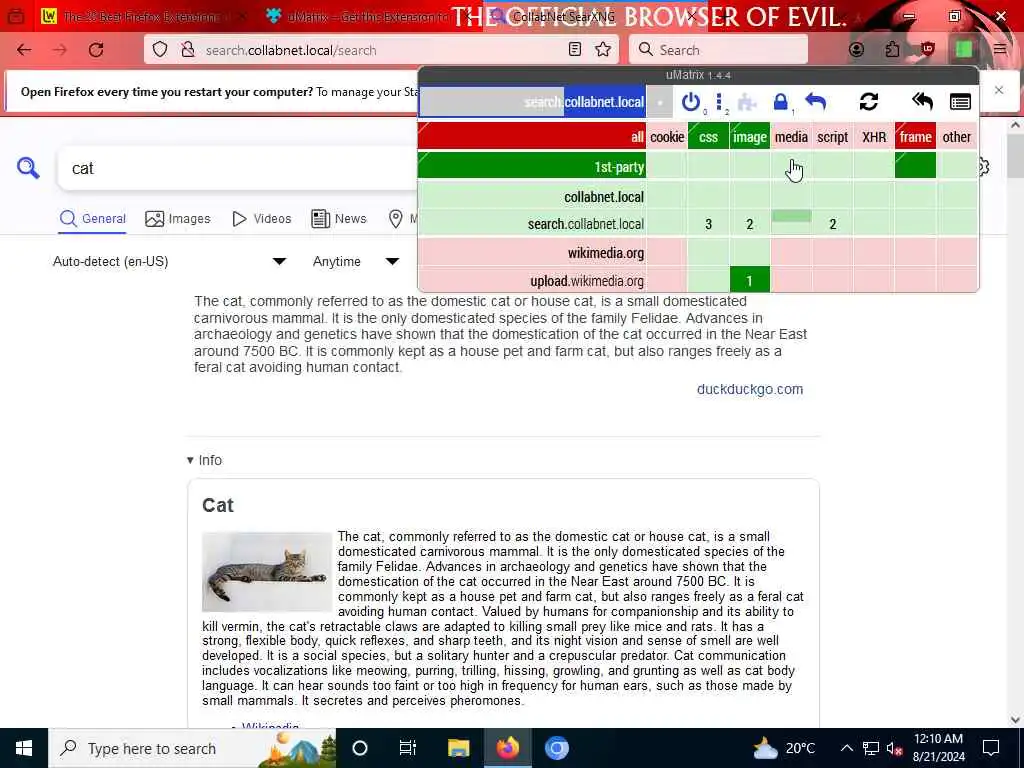Image resolution: width=1024 pixels, height=768 pixels.
Task: Toggle the media column header
Action: [791, 136]
